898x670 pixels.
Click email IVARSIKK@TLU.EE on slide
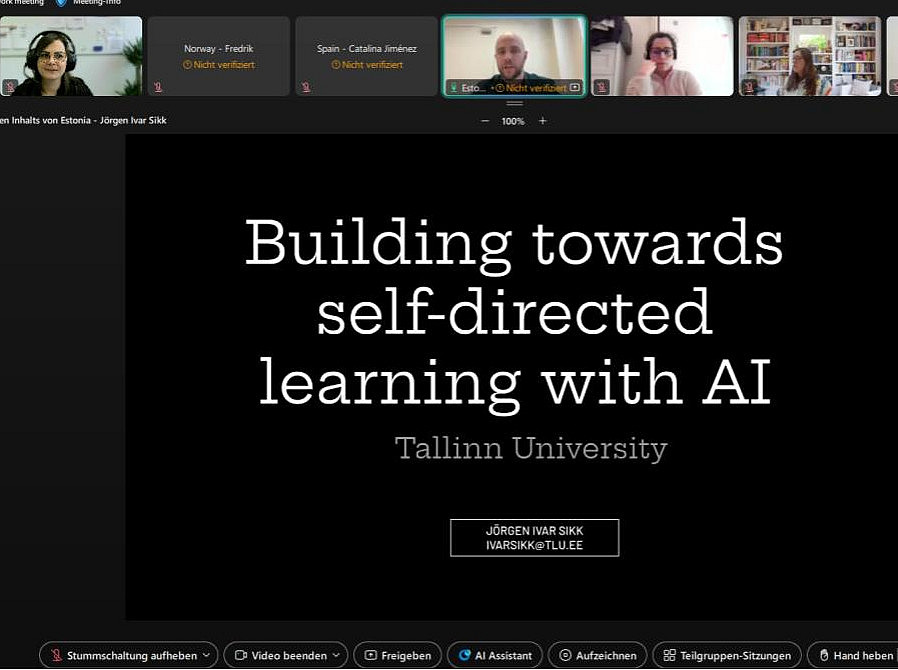tap(534, 545)
